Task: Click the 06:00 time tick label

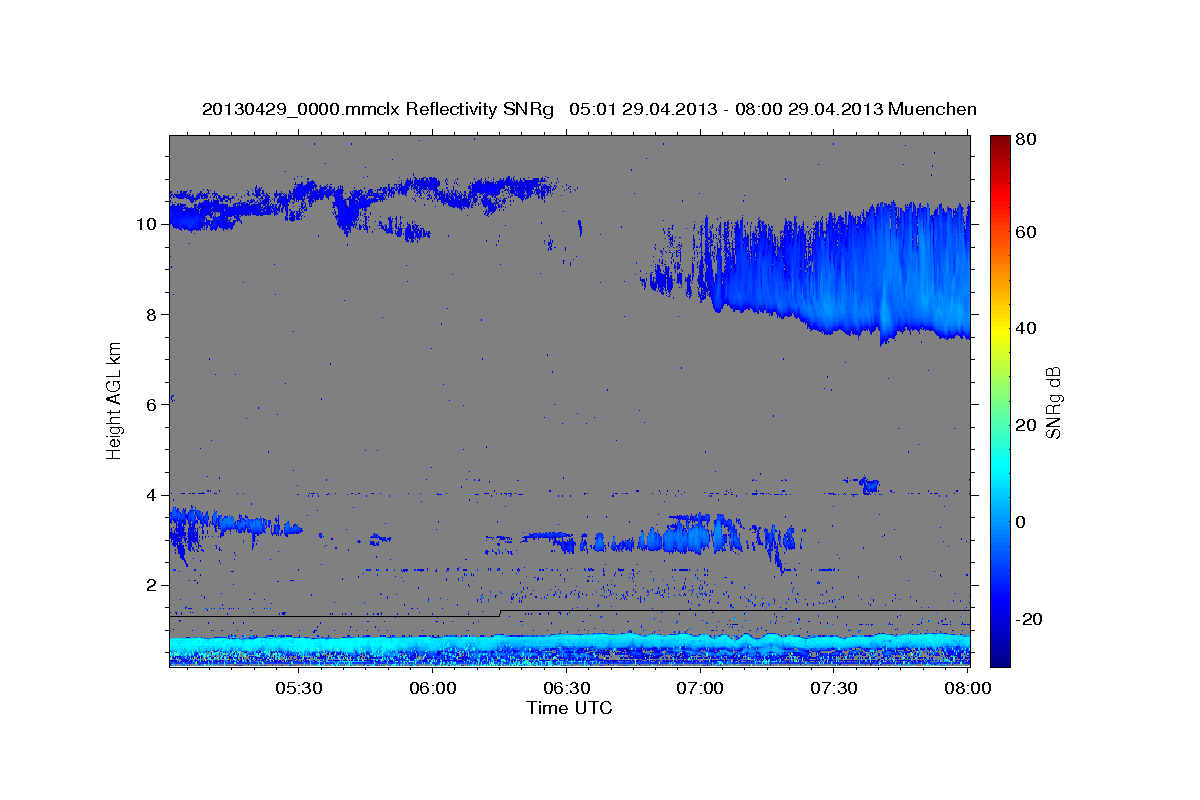Action: [433, 689]
